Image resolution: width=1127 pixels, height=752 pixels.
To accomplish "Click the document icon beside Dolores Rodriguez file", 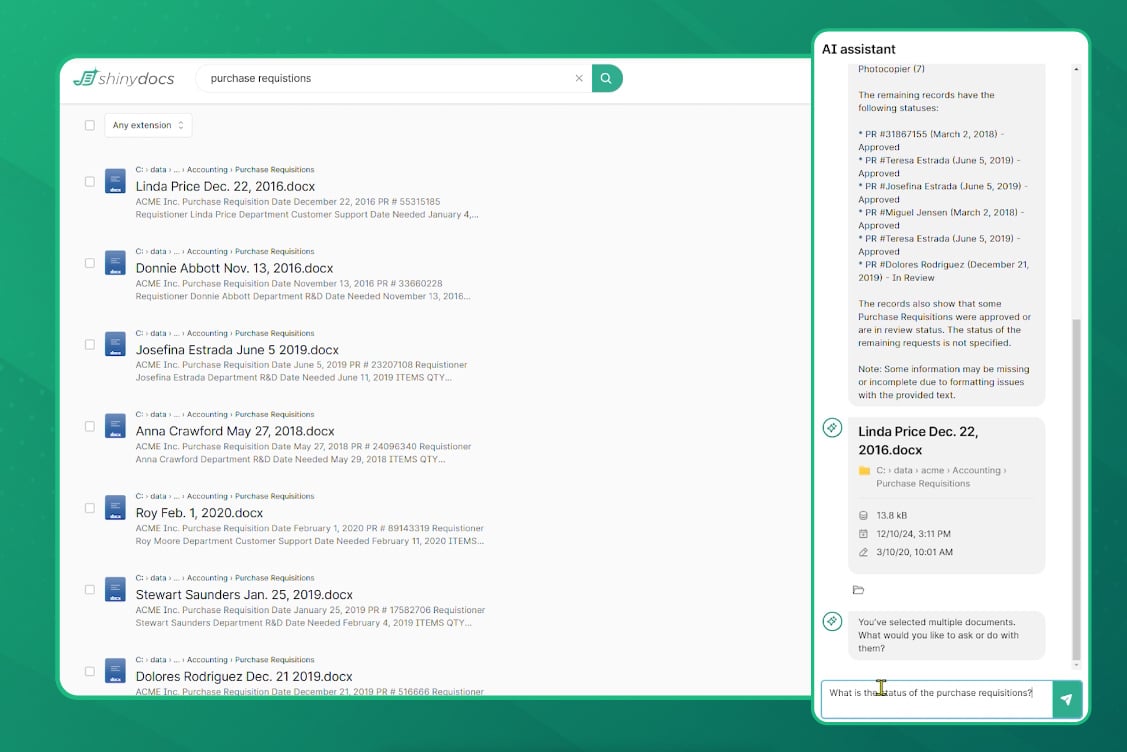I will (114, 672).
